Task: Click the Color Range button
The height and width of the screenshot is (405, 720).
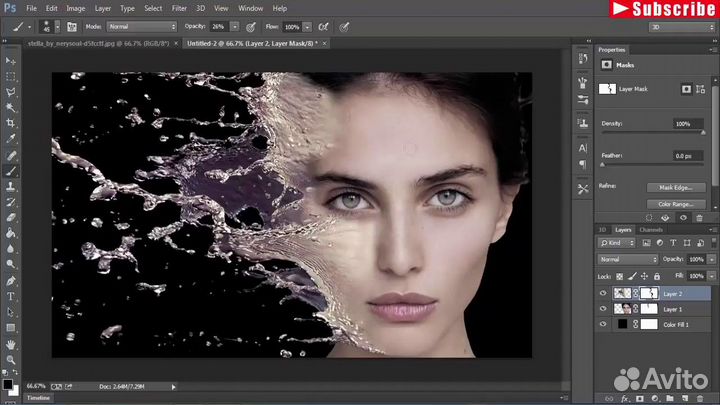Action: pyautogui.click(x=675, y=204)
